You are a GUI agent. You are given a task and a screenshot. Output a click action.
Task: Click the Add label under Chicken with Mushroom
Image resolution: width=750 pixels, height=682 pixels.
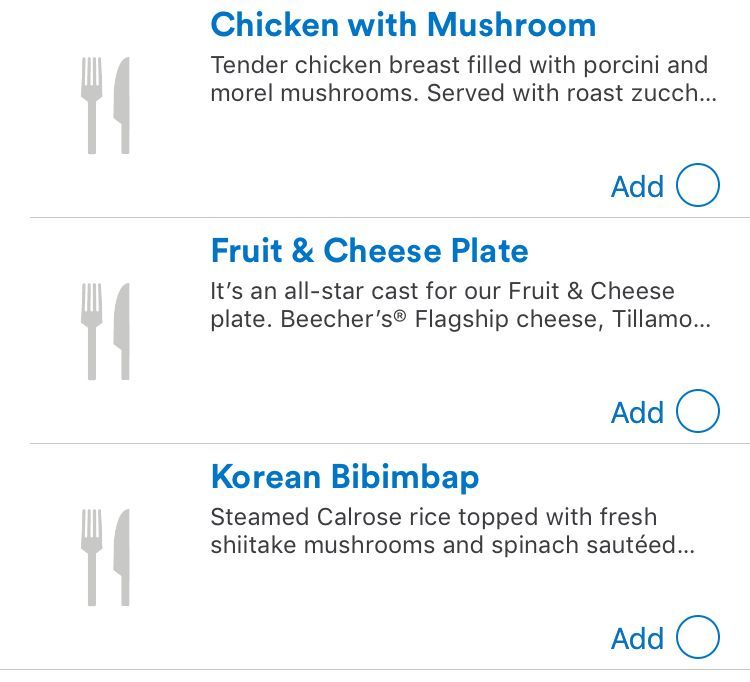coord(637,187)
